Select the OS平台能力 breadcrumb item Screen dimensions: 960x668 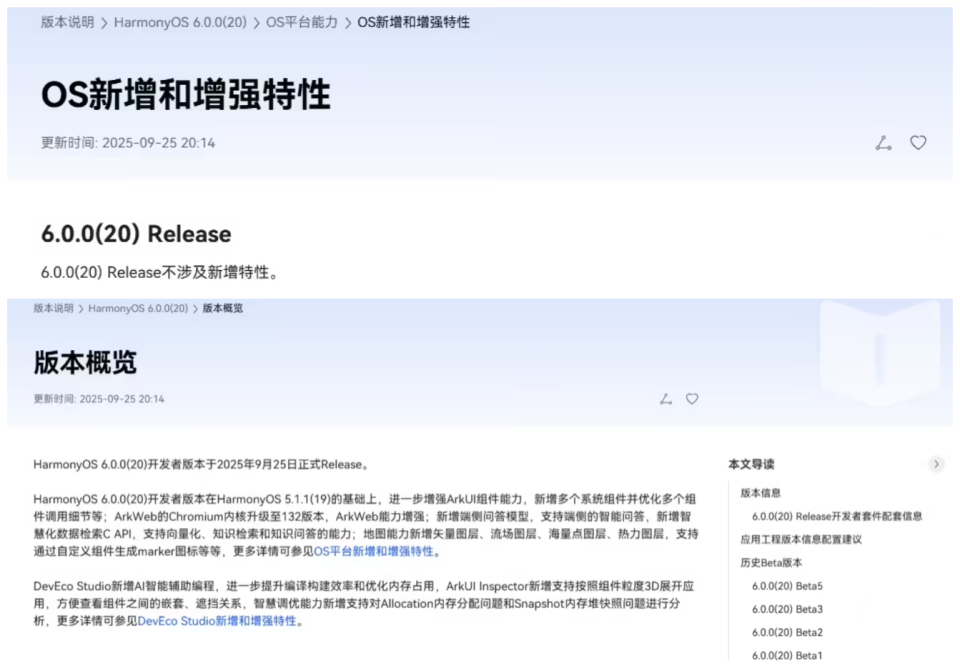(301, 22)
